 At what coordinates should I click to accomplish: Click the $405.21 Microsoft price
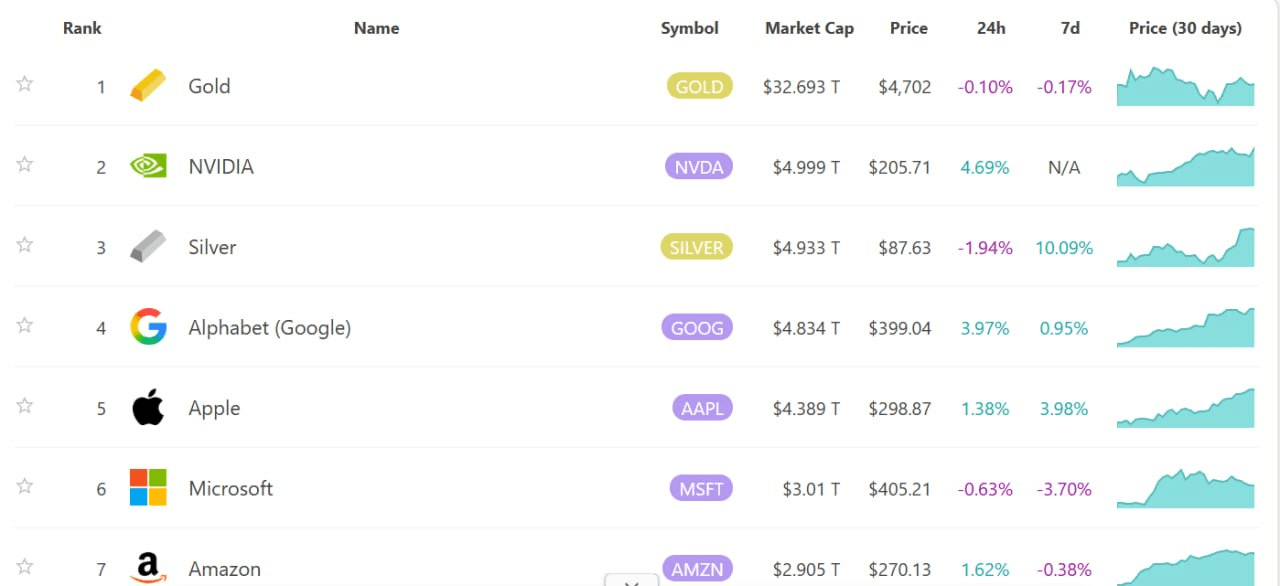[900, 489]
